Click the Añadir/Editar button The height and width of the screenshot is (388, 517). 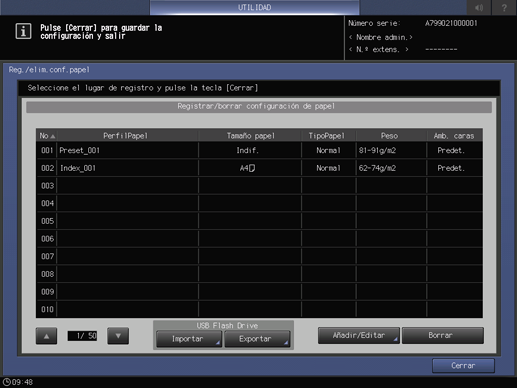point(359,335)
